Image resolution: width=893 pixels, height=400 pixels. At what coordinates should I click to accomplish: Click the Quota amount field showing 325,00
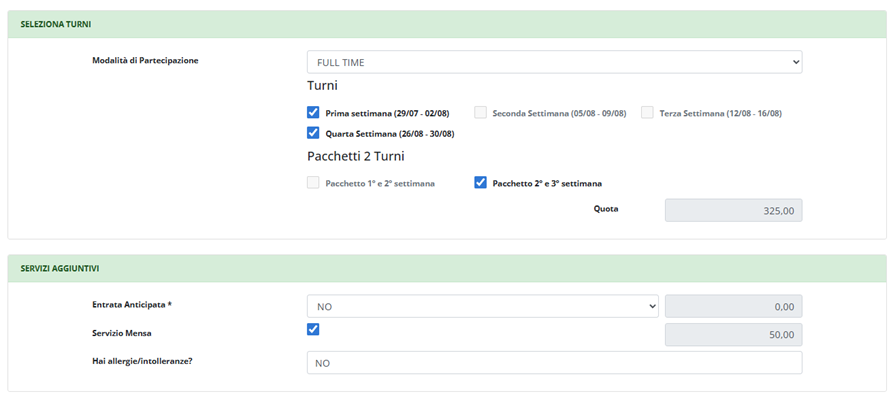point(733,210)
